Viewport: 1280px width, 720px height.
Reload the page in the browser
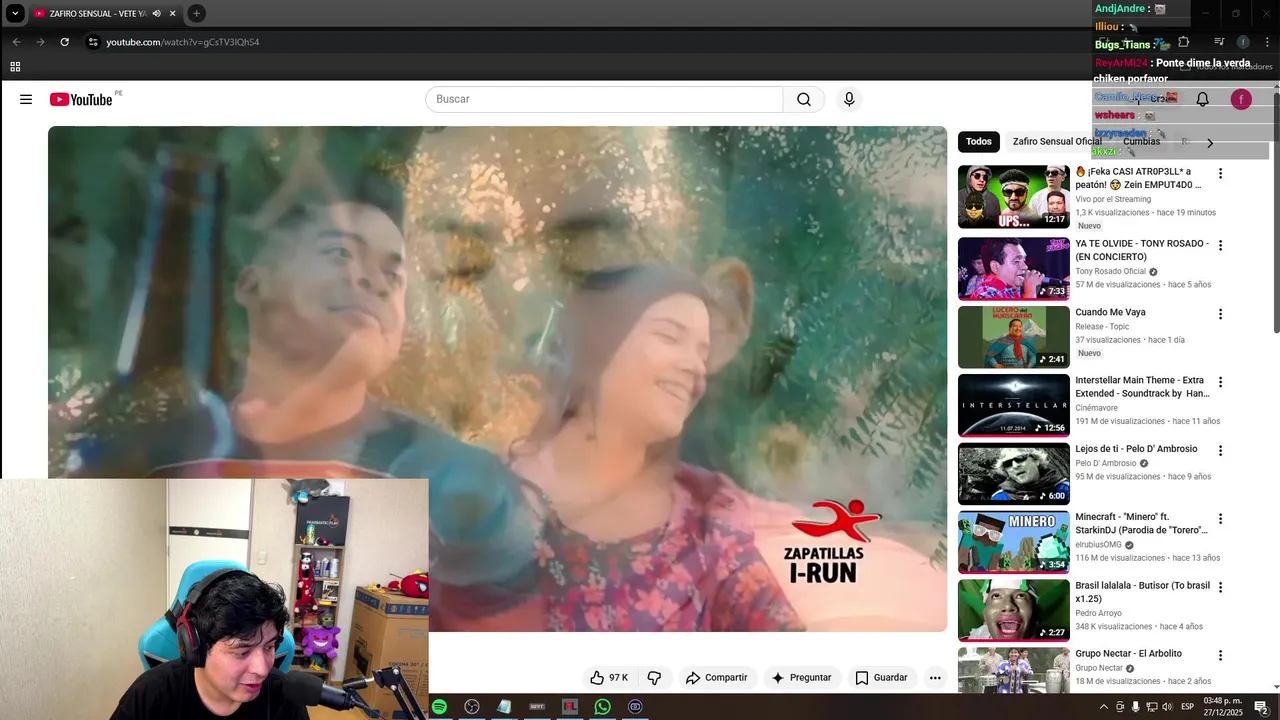[x=64, y=42]
